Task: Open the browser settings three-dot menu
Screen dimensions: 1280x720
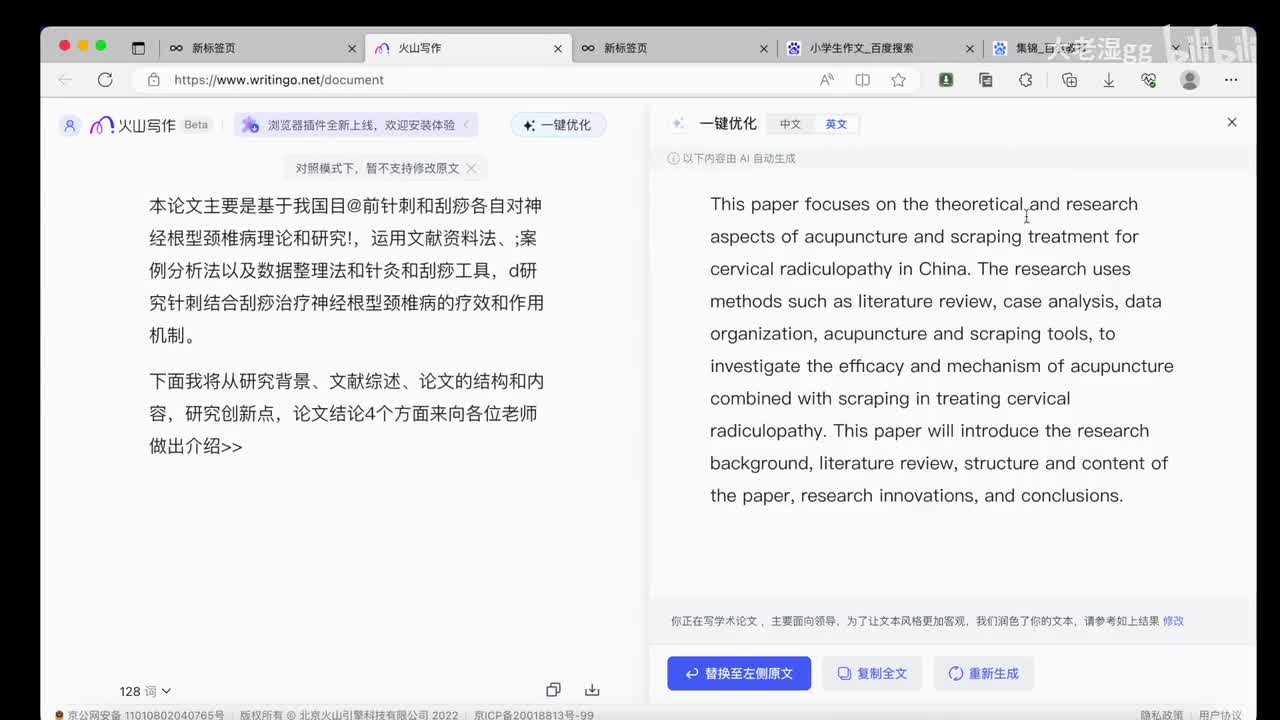Action: (1231, 80)
